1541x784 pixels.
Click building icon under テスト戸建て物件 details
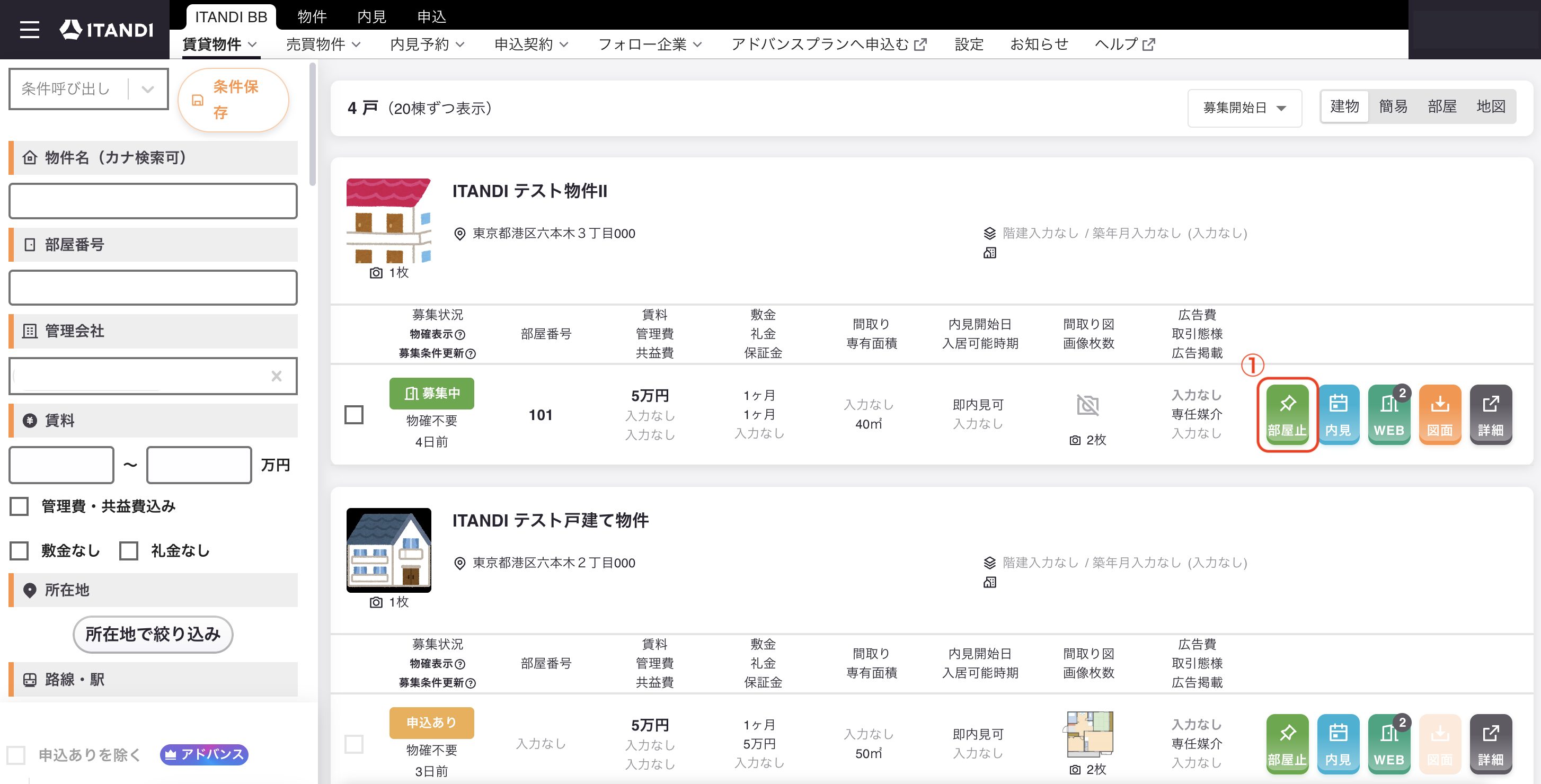click(990, 583)
